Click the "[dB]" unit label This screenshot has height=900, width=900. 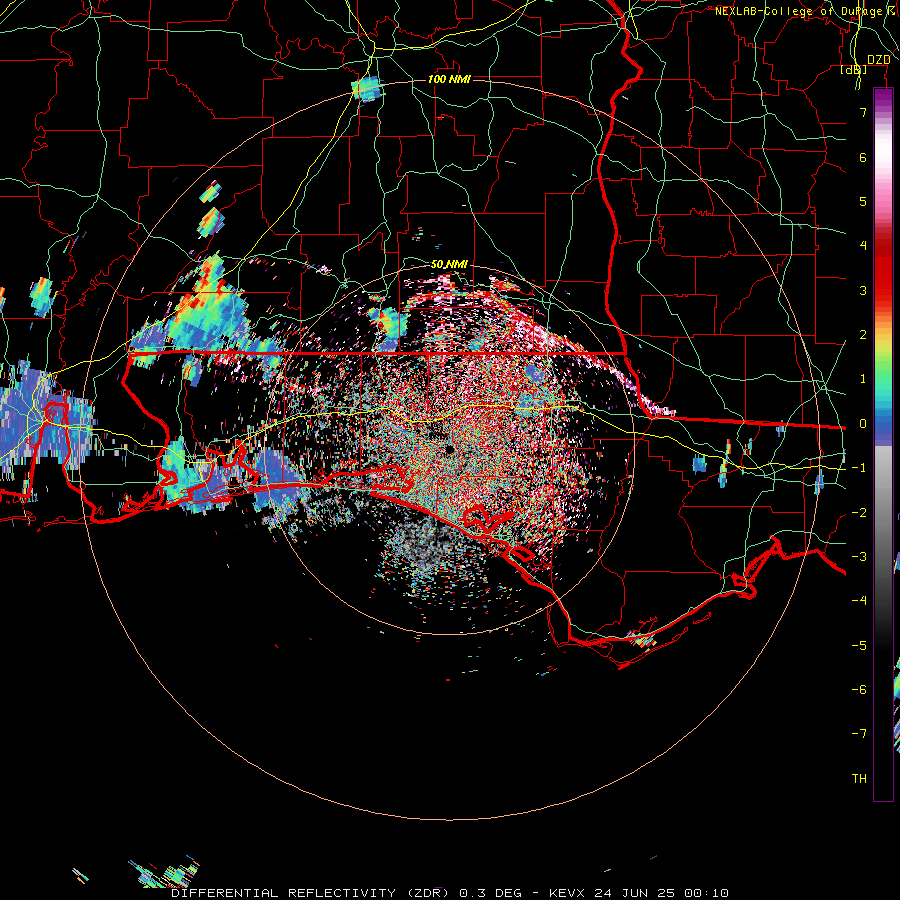click(x=854, y=70)
